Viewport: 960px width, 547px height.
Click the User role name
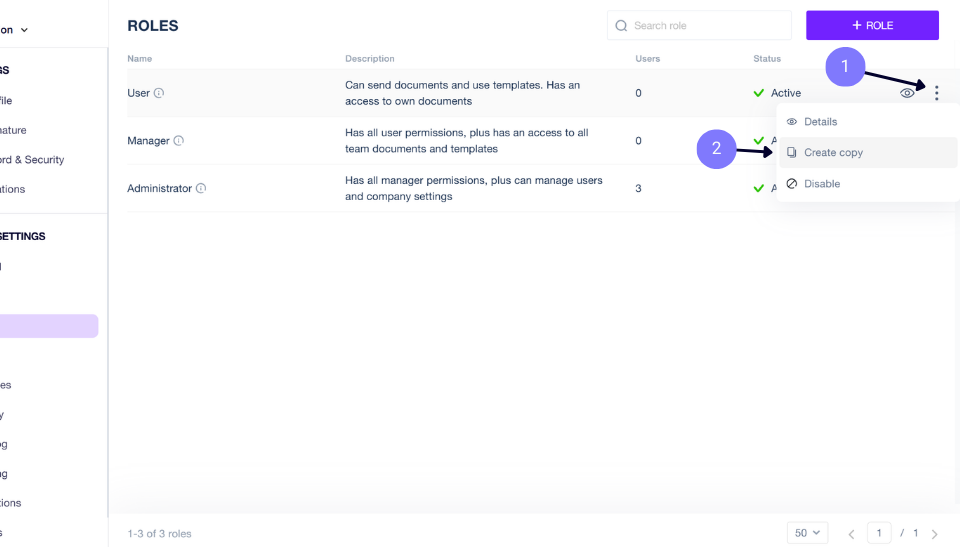pyautogui.click(x=138, y=93)
